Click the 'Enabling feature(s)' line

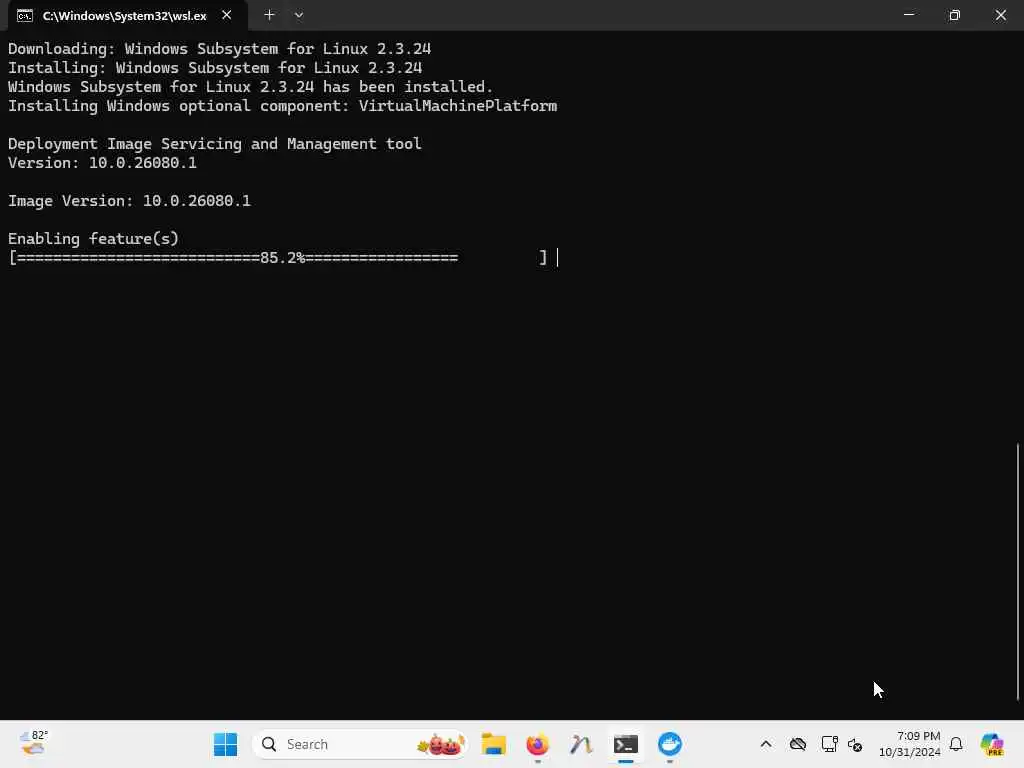tap(93, 238)
